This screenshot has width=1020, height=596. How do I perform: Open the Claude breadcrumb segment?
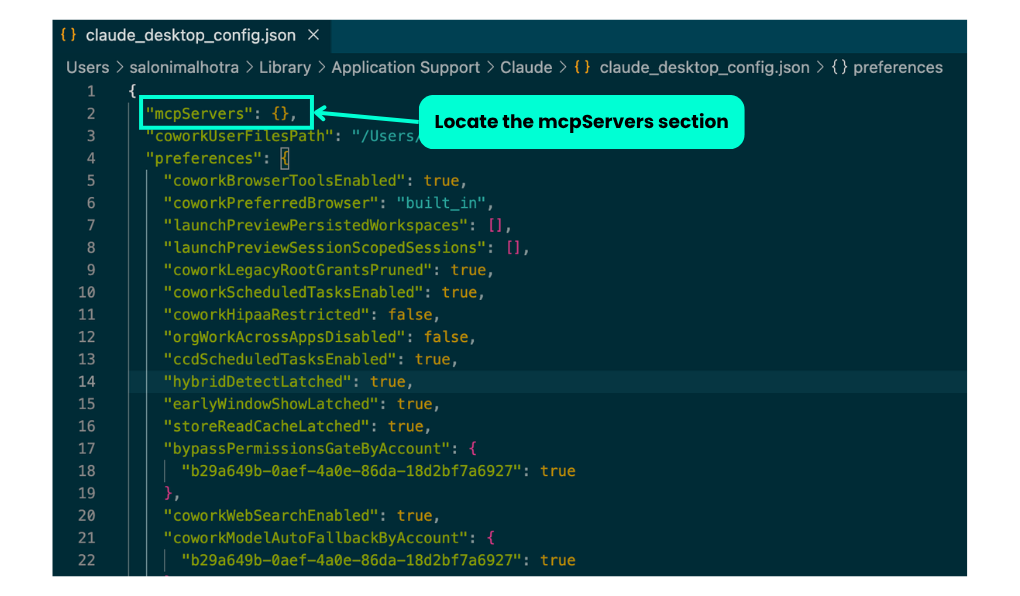click(526, 68)
